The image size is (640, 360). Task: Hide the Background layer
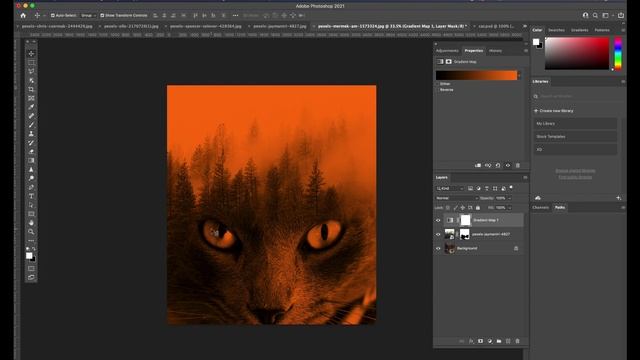click(438, 248)
